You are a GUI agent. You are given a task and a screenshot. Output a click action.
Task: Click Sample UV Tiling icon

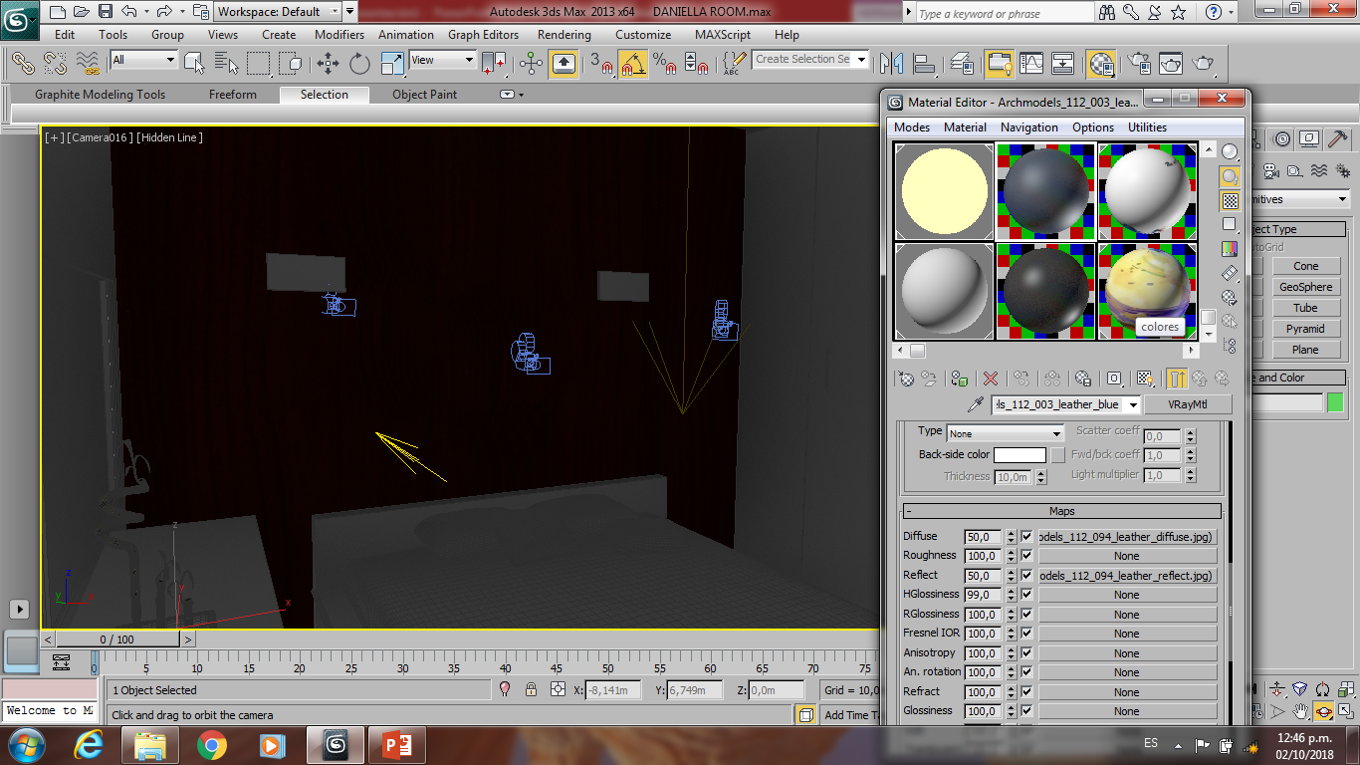pyautogui.click(x=1230, y=224)
